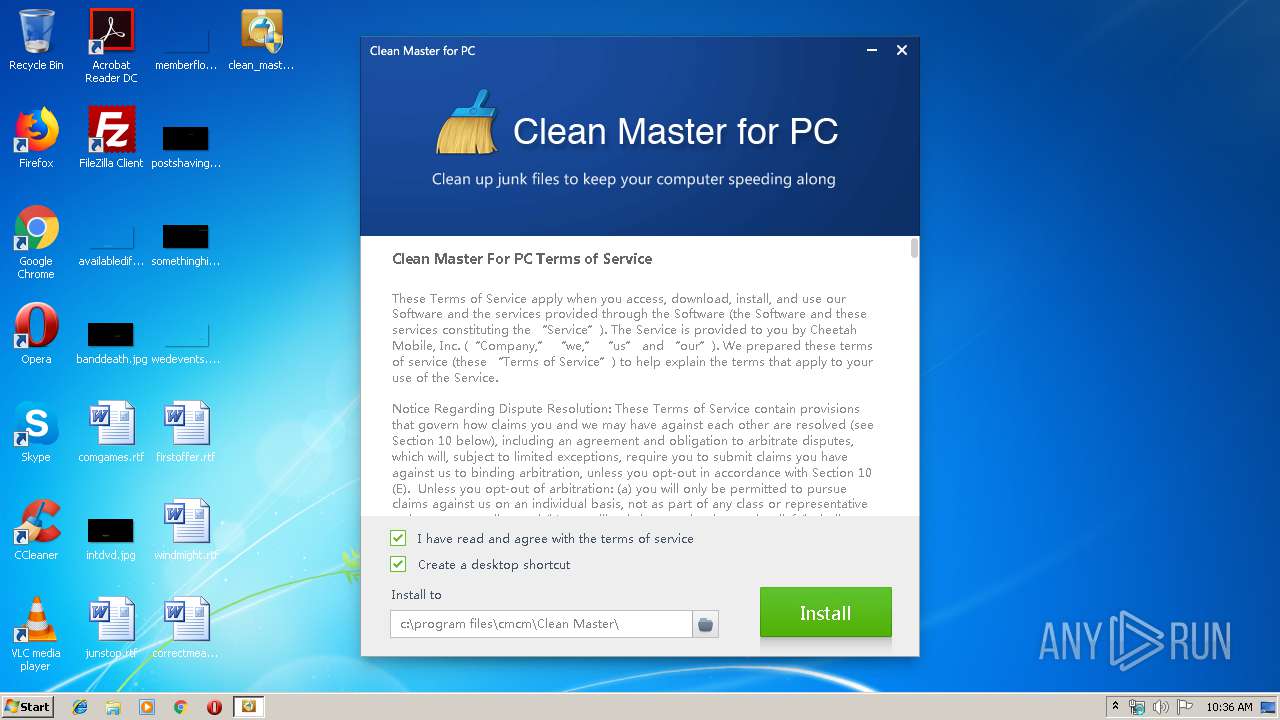This screenshot has height=720, width=1280.
Task: Open Firefox desktop shortcut
Action: (x=36, y=138)
